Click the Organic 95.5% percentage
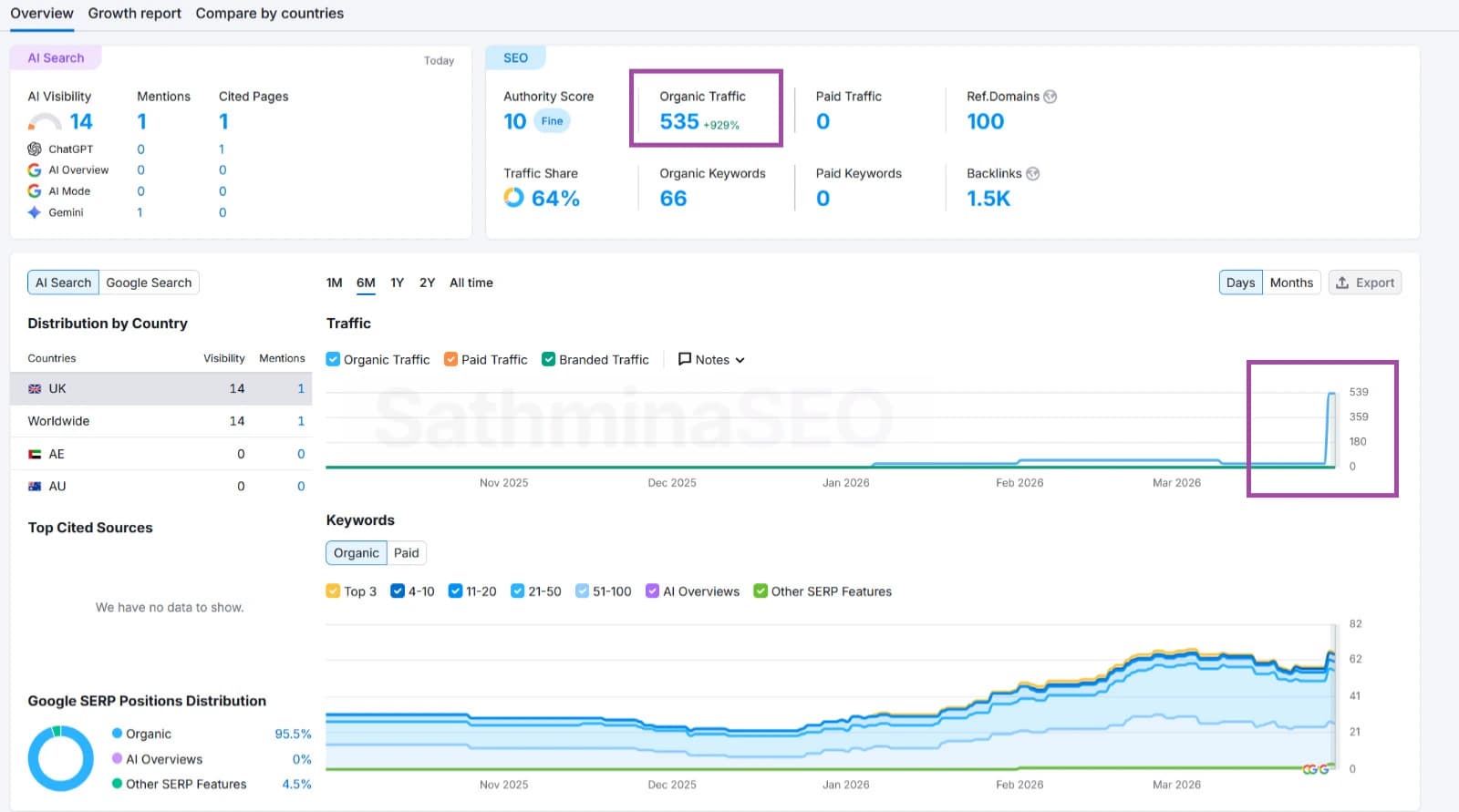The height and width of the screenshot is (812, 1459). coord(293,734)
